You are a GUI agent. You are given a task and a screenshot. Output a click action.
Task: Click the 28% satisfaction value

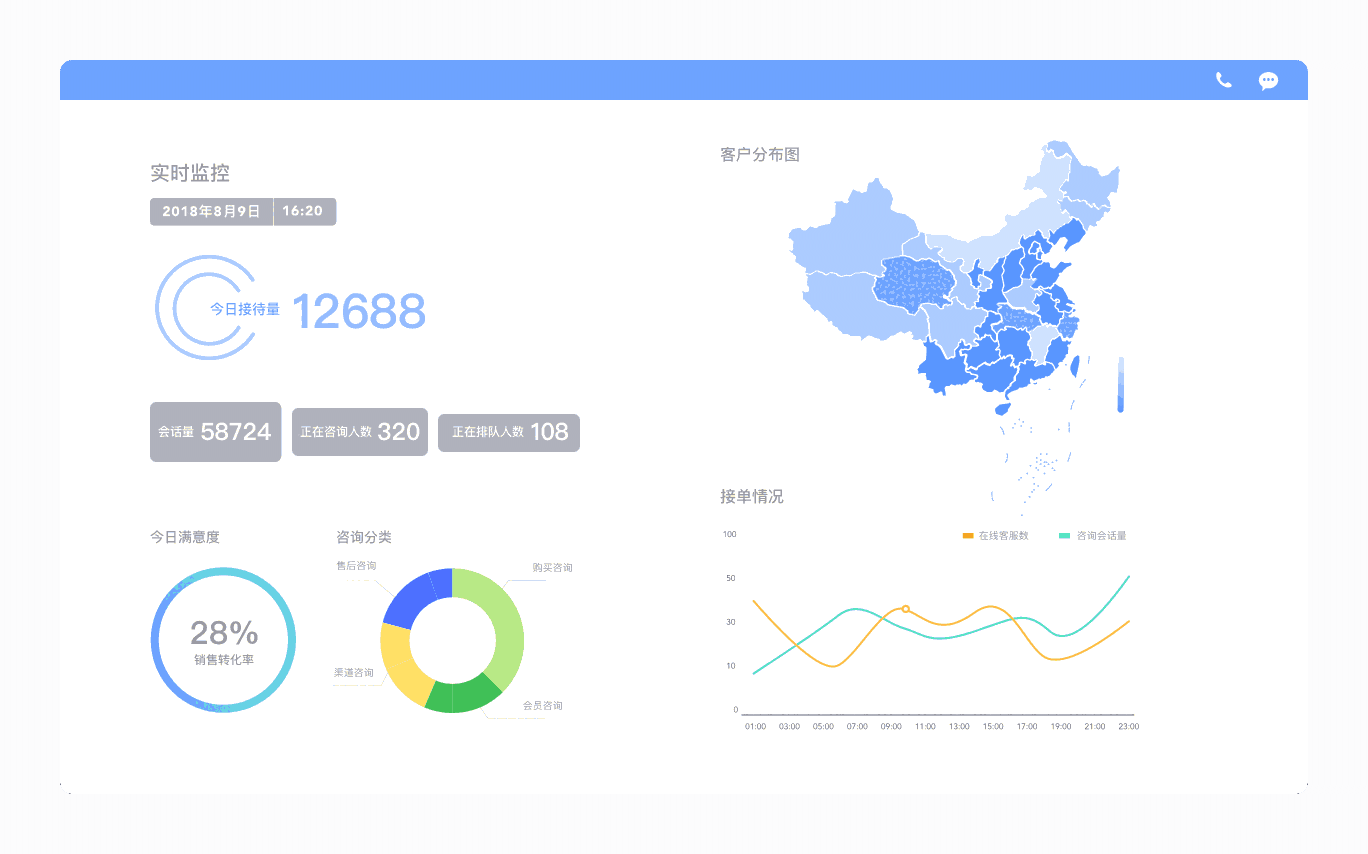click(x=224, y=632)
